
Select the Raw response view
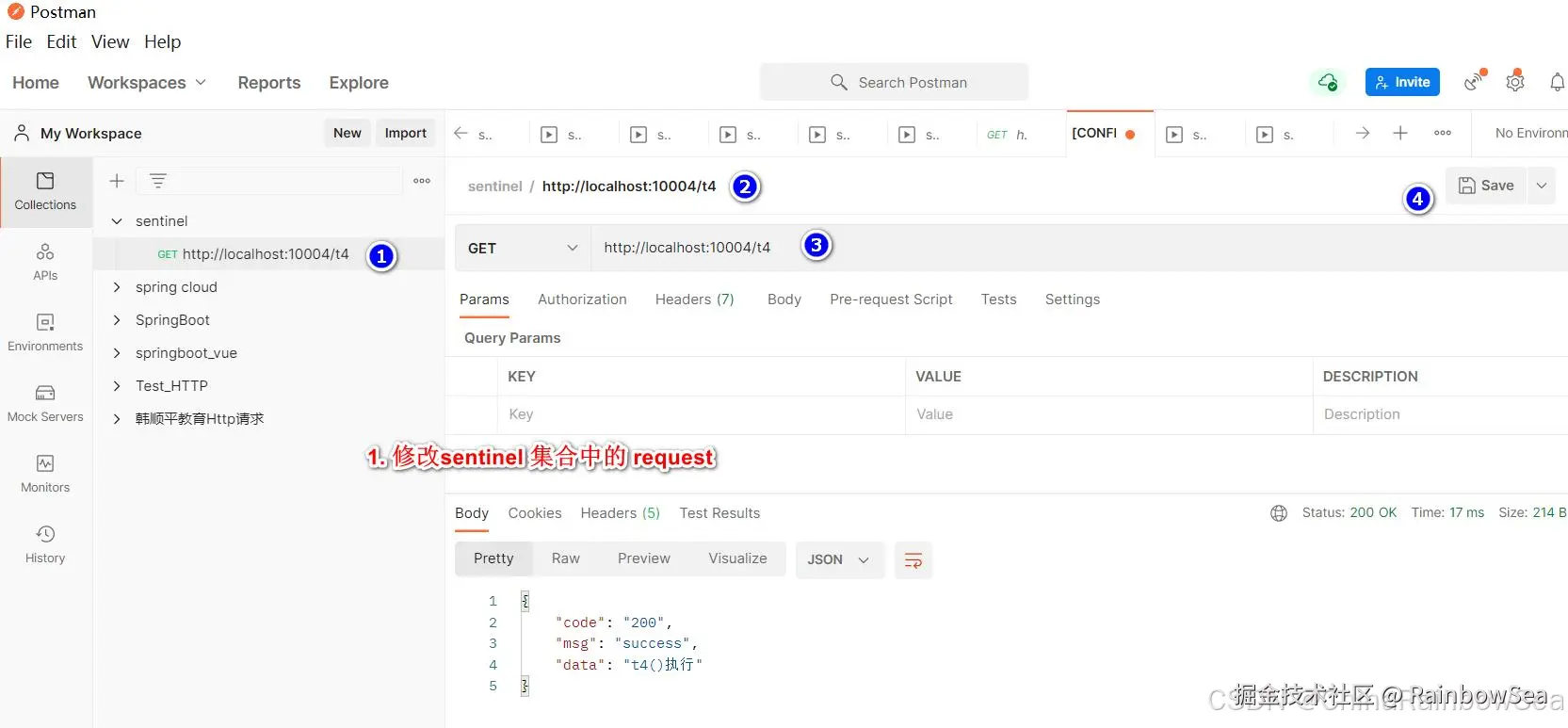pos(565,558)
